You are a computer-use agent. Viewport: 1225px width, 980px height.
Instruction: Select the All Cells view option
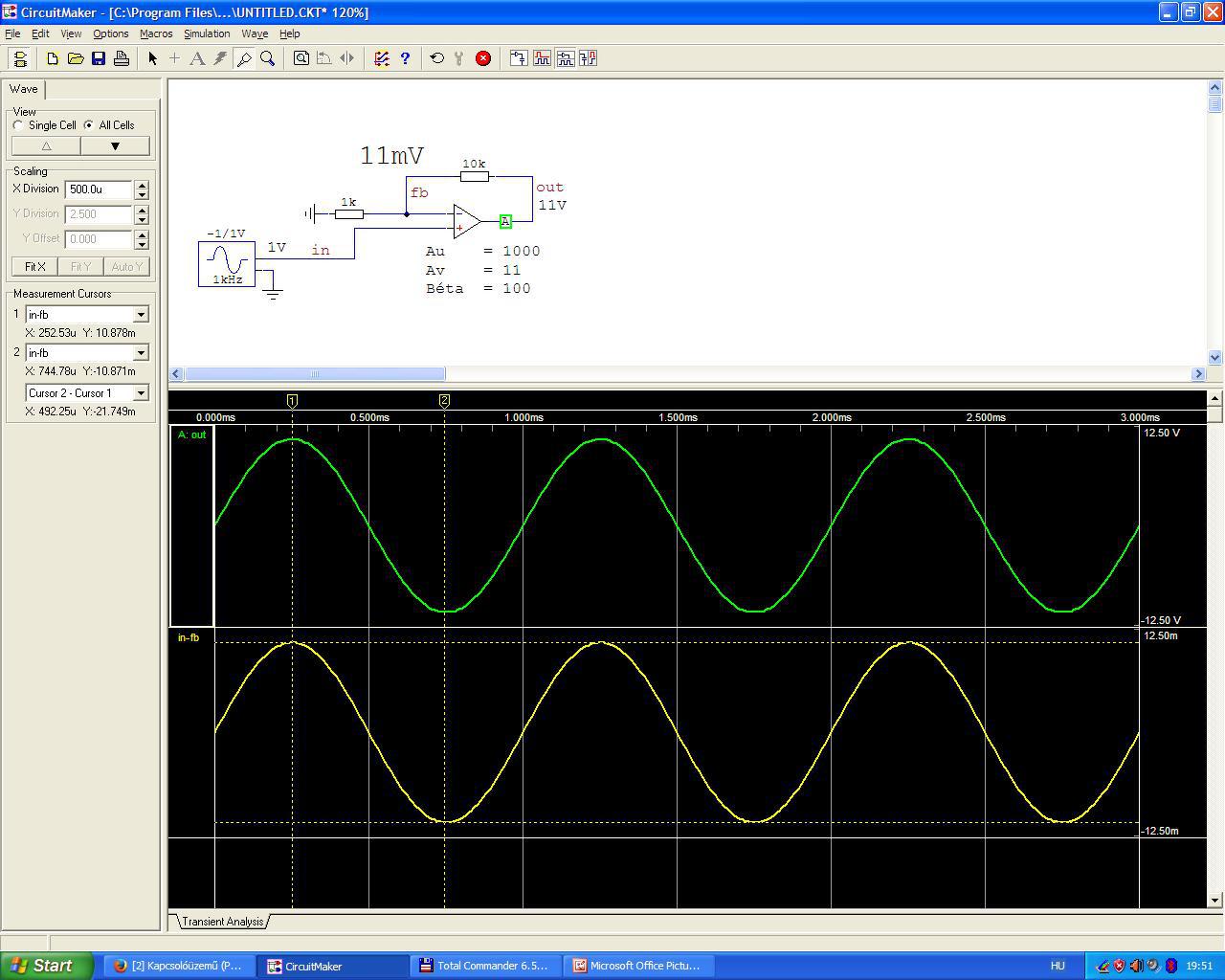click(89, 125)
